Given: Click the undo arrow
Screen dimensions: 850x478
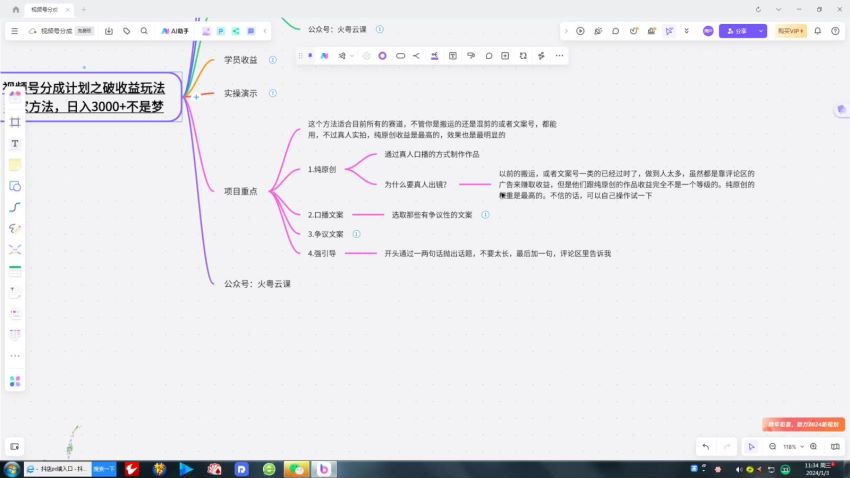Looking at the screenshot, I should [x=706, y=446].
